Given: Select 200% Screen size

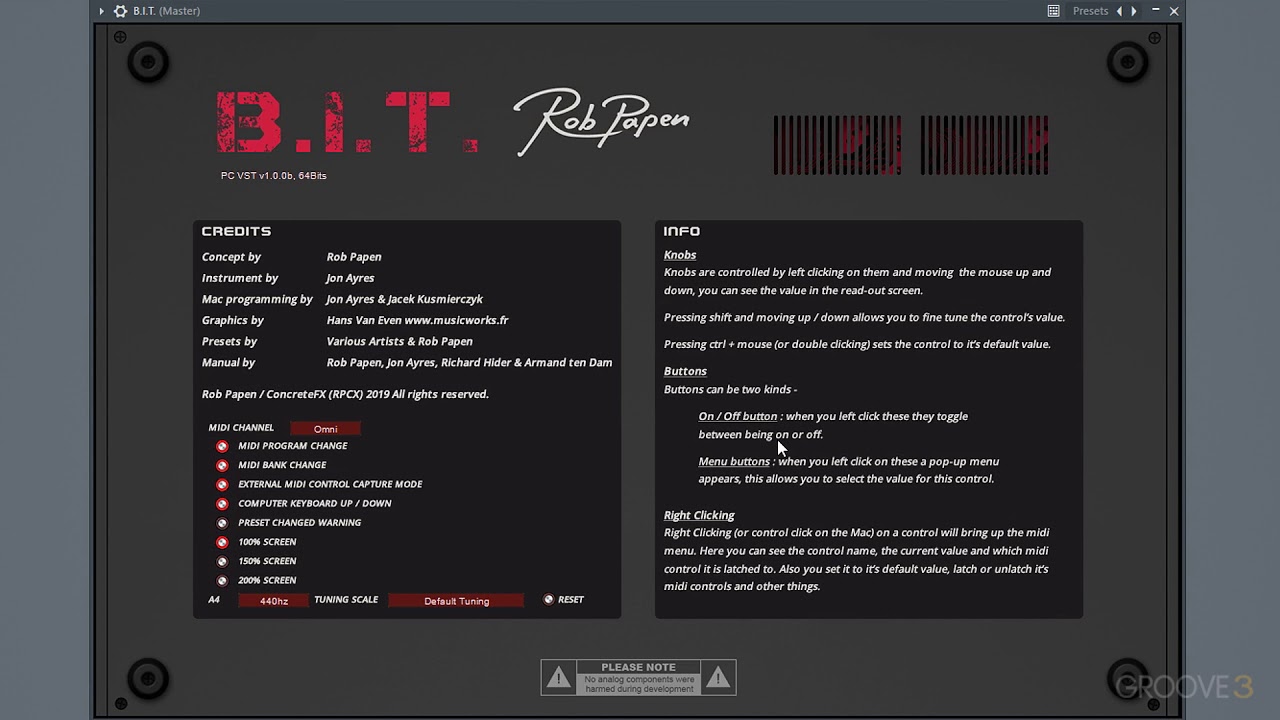Looking at the screenshot, I should (x=222, y=580).
